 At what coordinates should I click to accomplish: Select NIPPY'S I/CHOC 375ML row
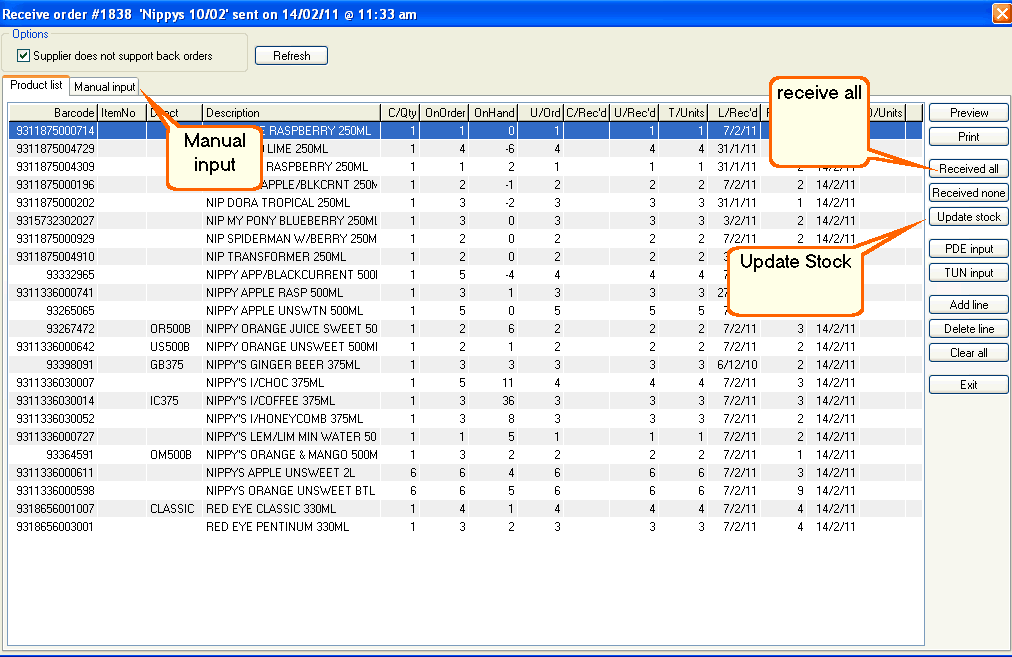(465, 383)
